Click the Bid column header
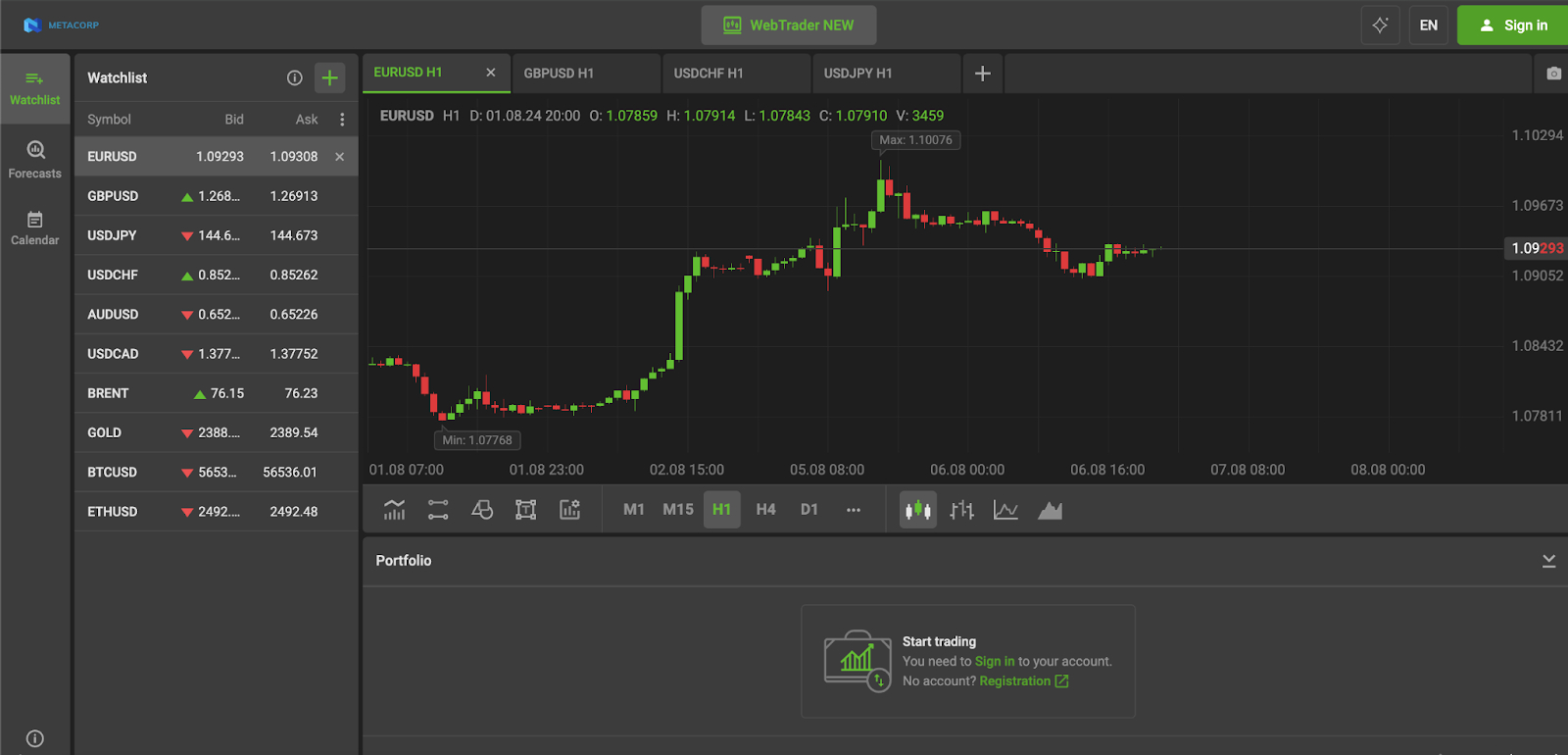 (x=234, y=120)
